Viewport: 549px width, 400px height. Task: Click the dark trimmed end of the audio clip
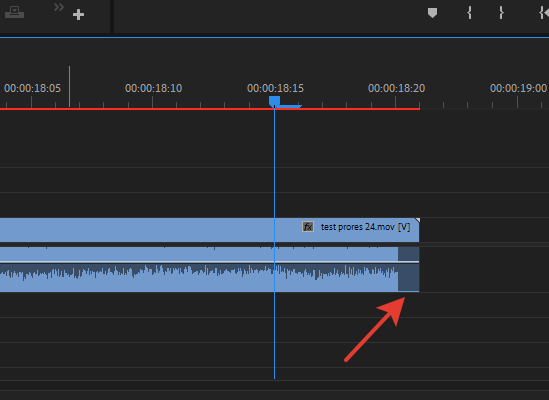[409, 269]
